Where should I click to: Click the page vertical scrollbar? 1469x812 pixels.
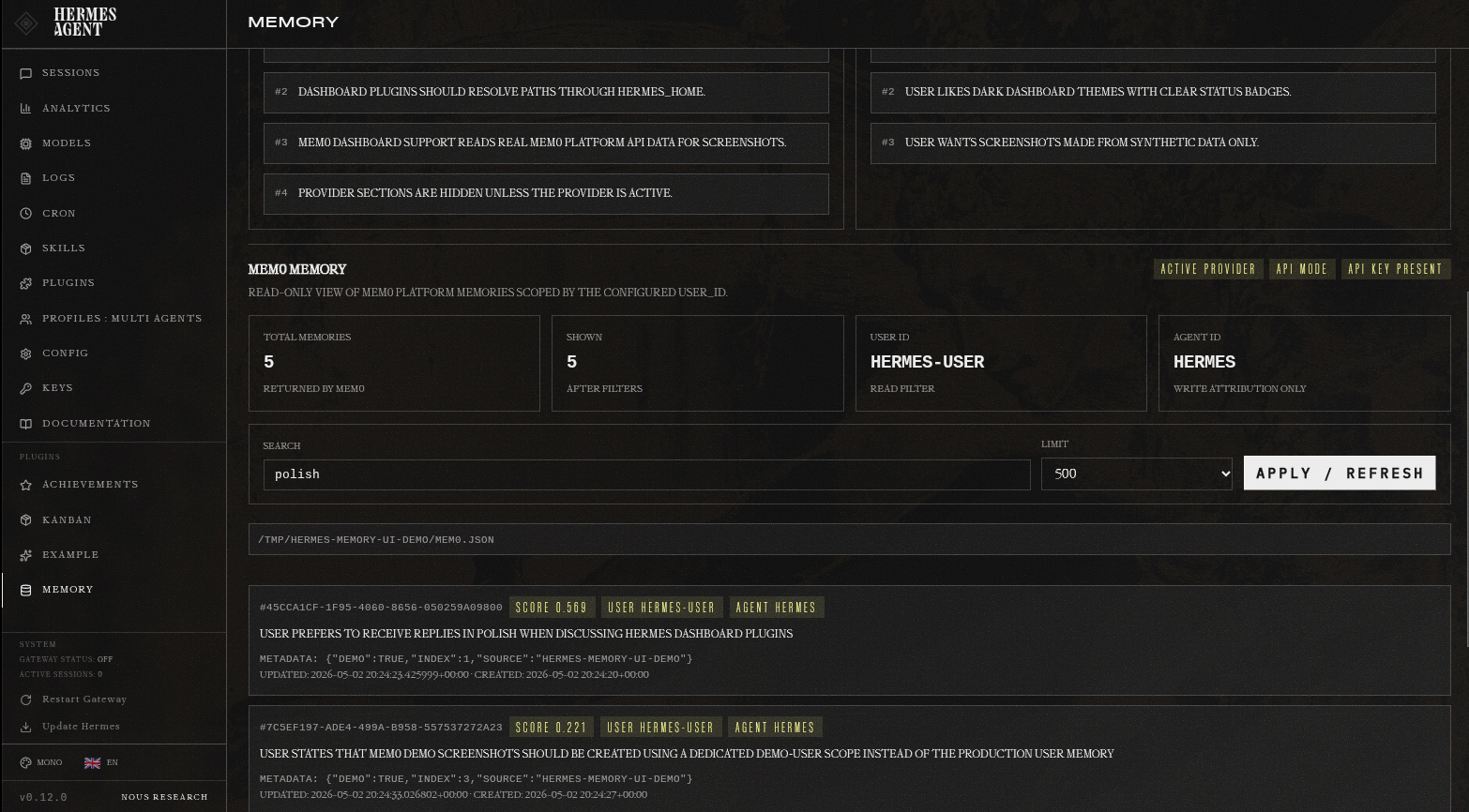(x=1465, y=469)
